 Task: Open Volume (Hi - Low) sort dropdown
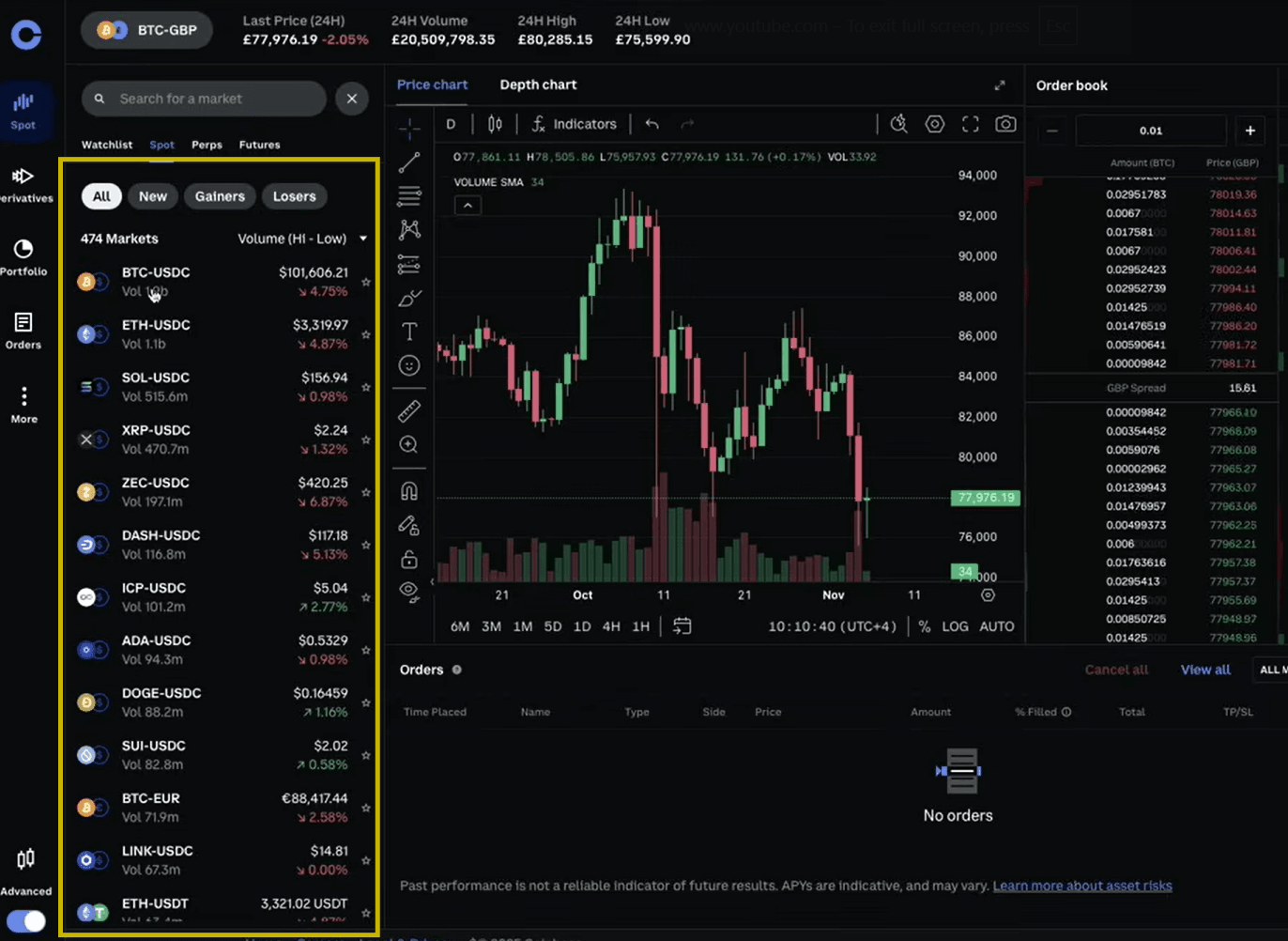click(x=302, y=239)
